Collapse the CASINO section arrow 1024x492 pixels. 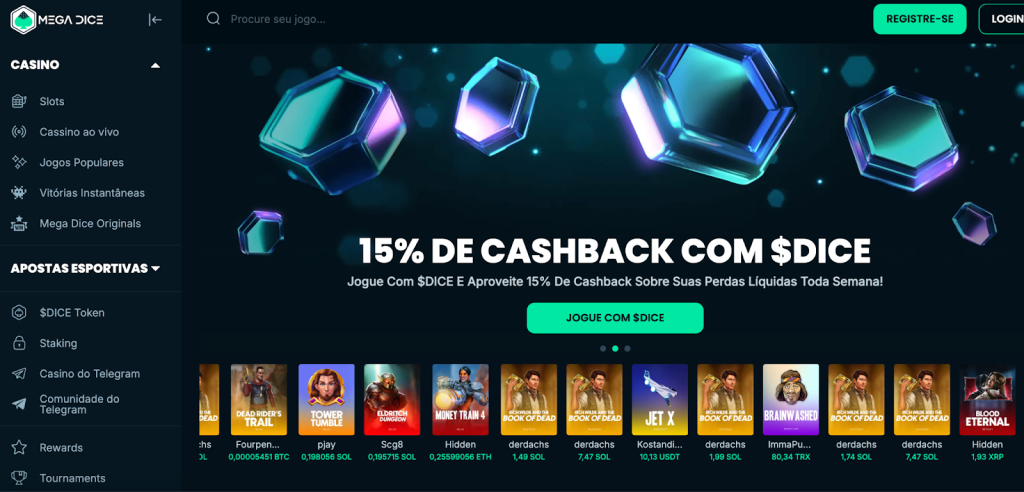tap(155, 65)
